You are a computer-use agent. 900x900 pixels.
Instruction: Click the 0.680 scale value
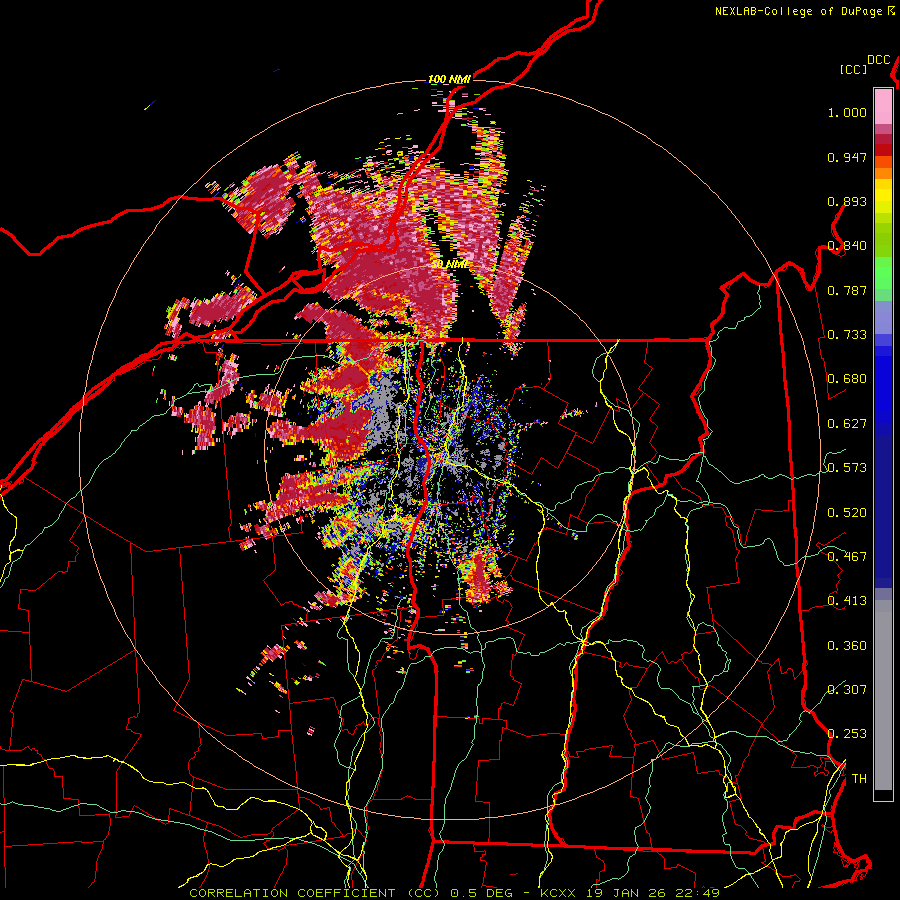(847, 379)
